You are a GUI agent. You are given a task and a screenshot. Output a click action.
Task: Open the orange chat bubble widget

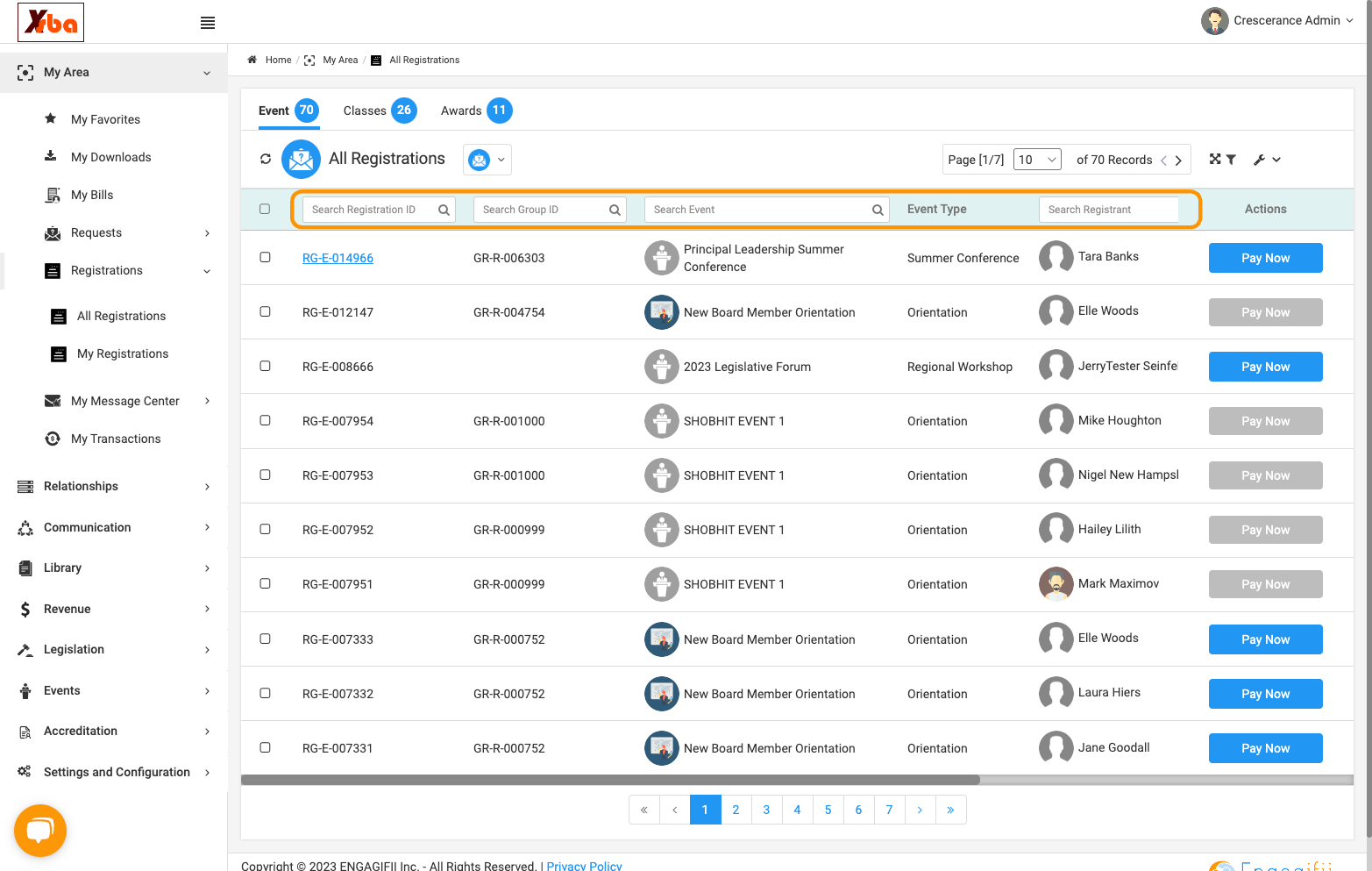40,830
